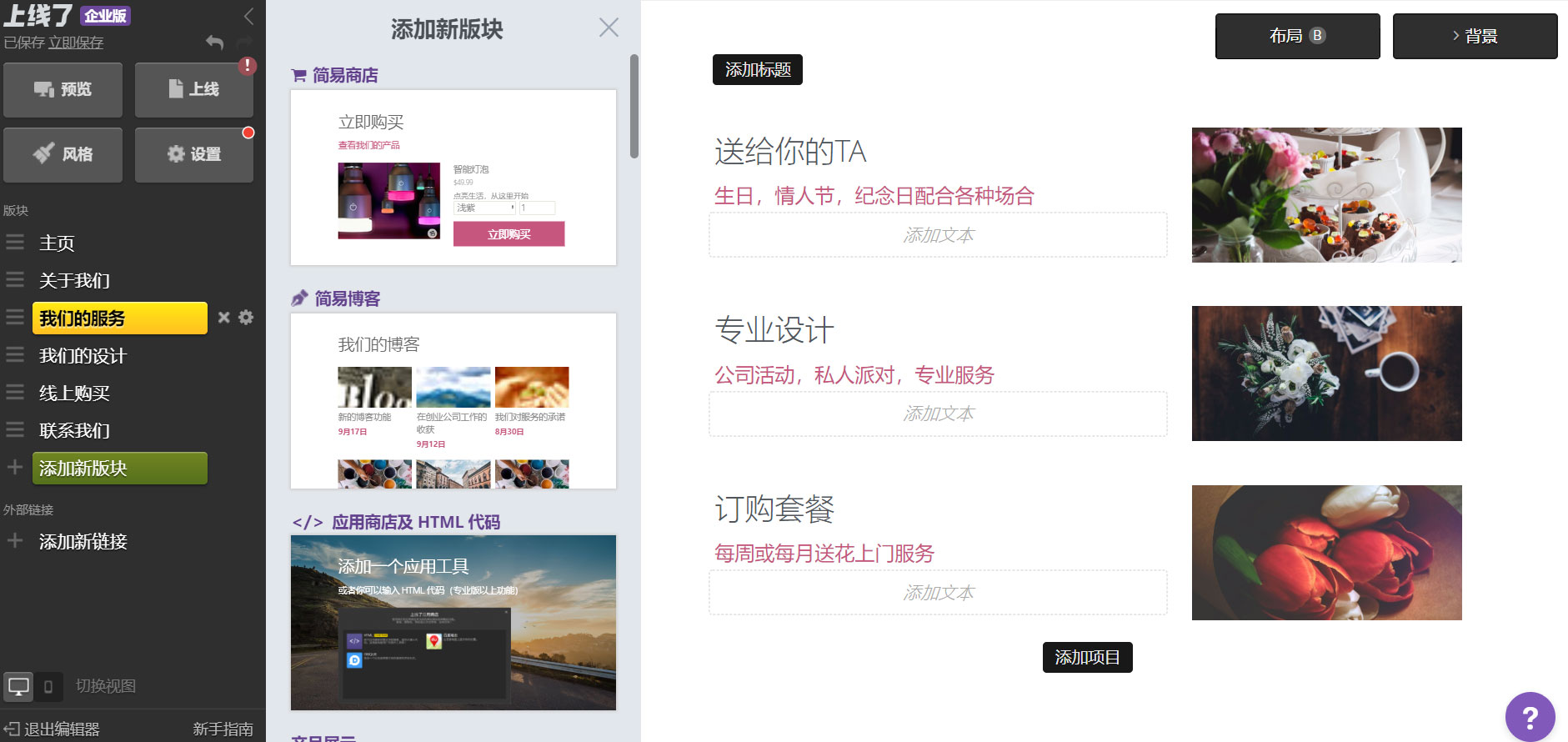
Task: Switch to mobile view icon
Action: (48, 687)
